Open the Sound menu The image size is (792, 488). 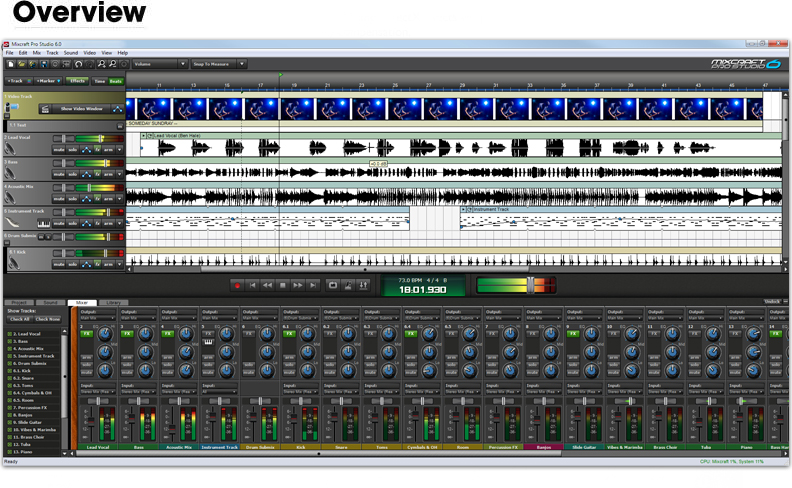[71, 52]
